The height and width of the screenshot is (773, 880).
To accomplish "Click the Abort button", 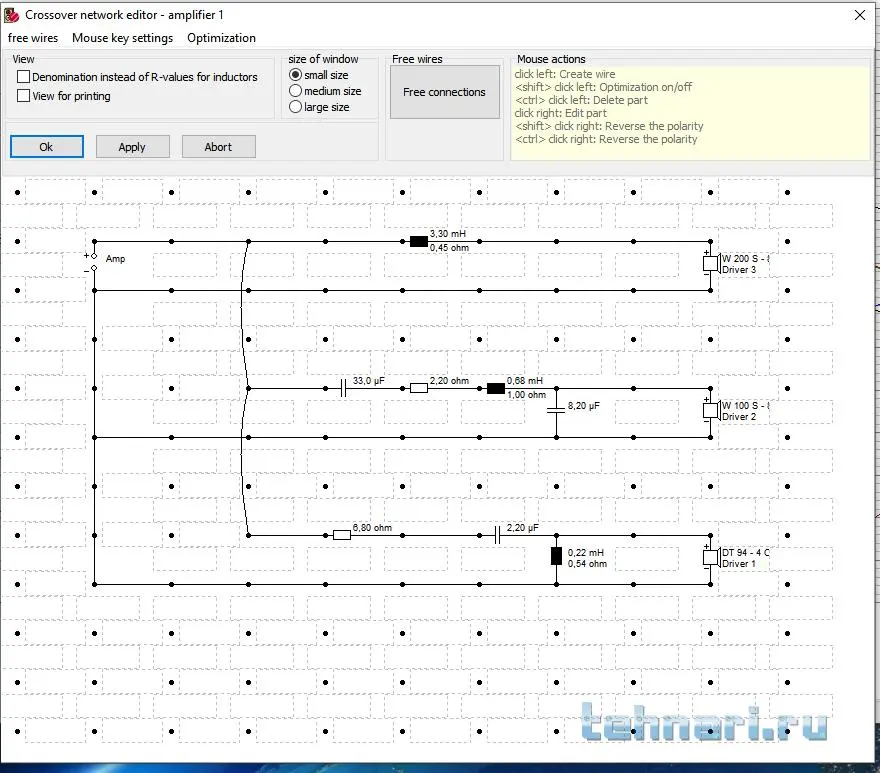I will (218, 147).
